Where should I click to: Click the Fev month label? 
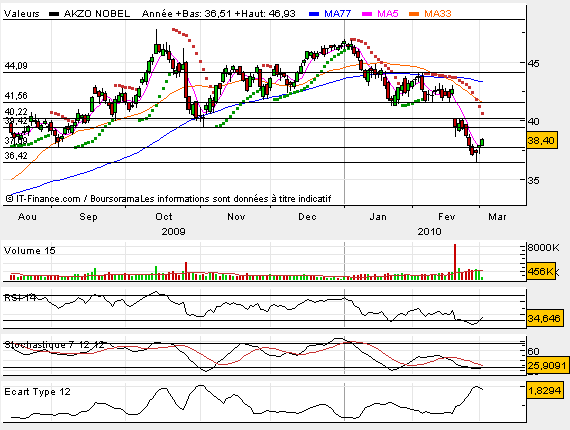(447, 217)
